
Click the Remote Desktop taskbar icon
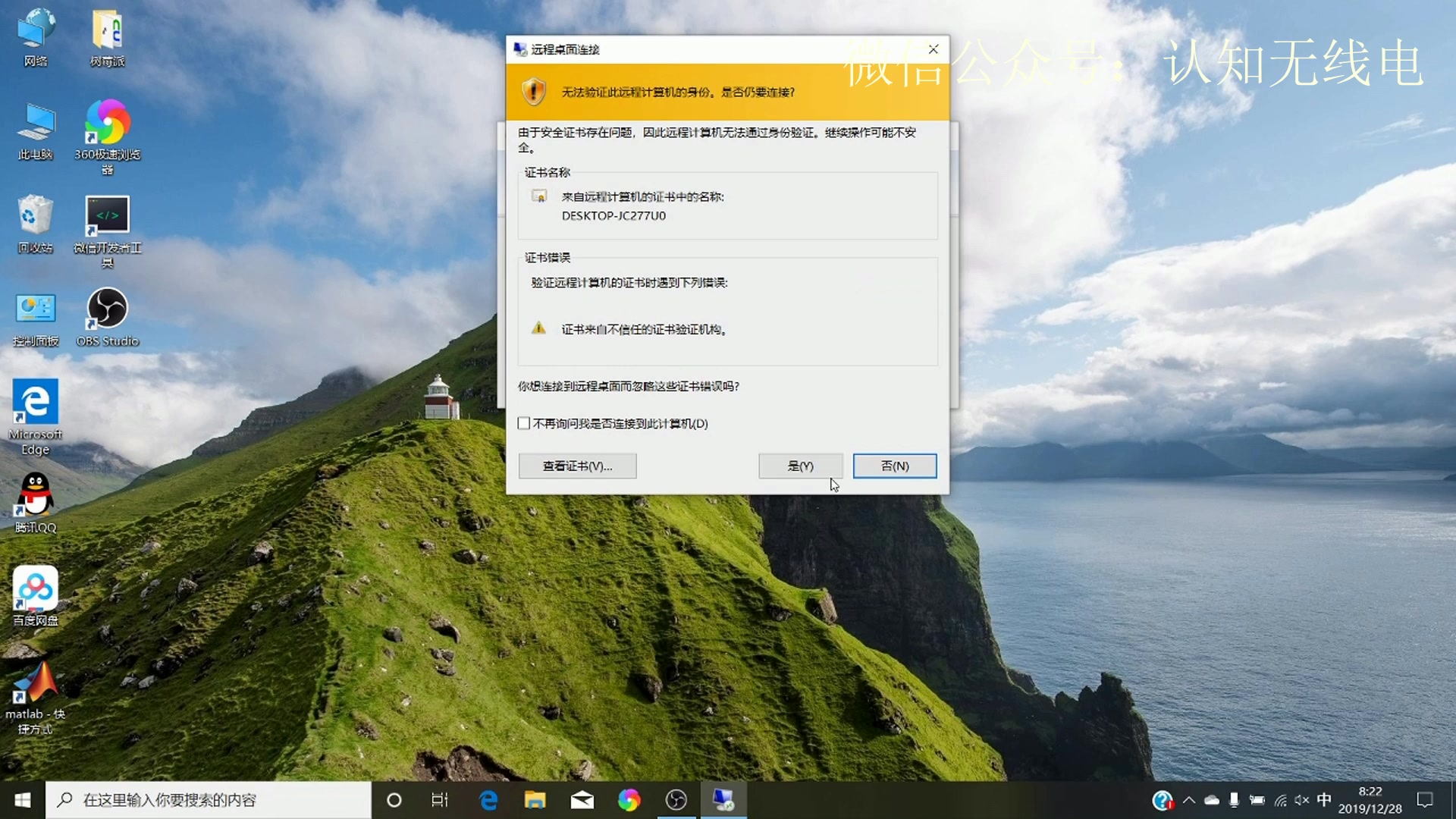click(723, 799)
